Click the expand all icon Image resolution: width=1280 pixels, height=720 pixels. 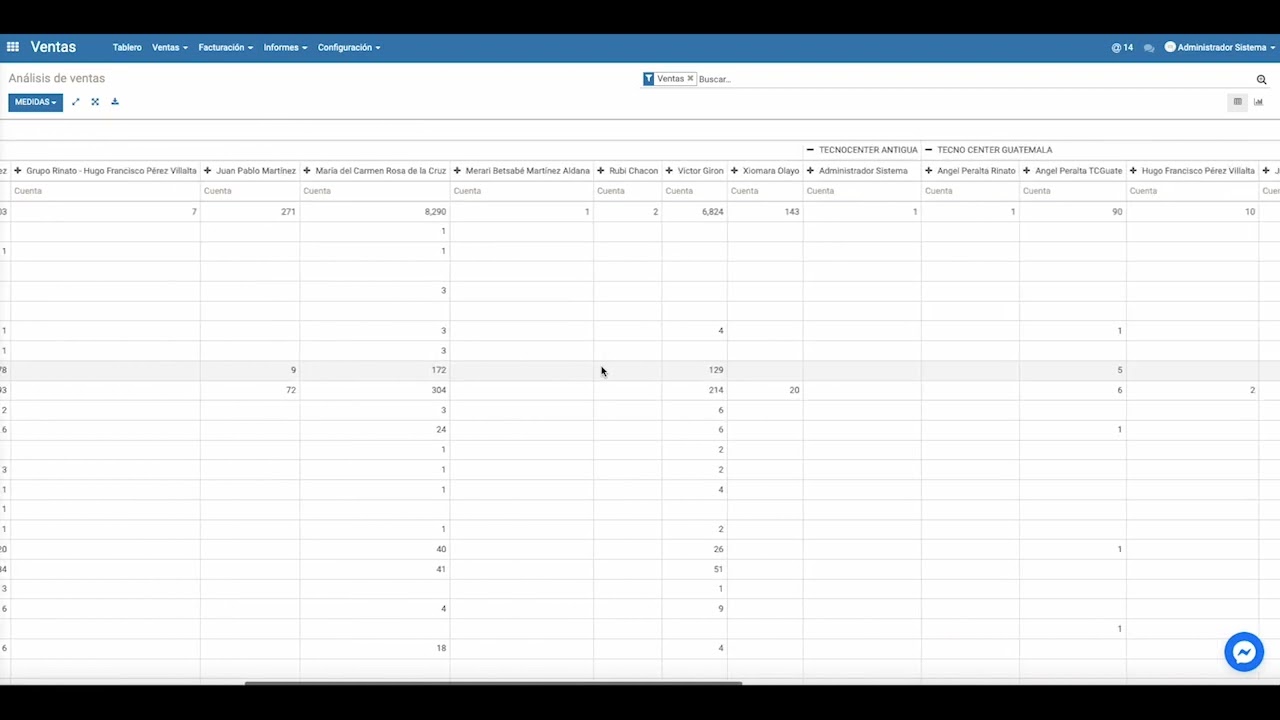pyautogui.click(x=95, y=102)
